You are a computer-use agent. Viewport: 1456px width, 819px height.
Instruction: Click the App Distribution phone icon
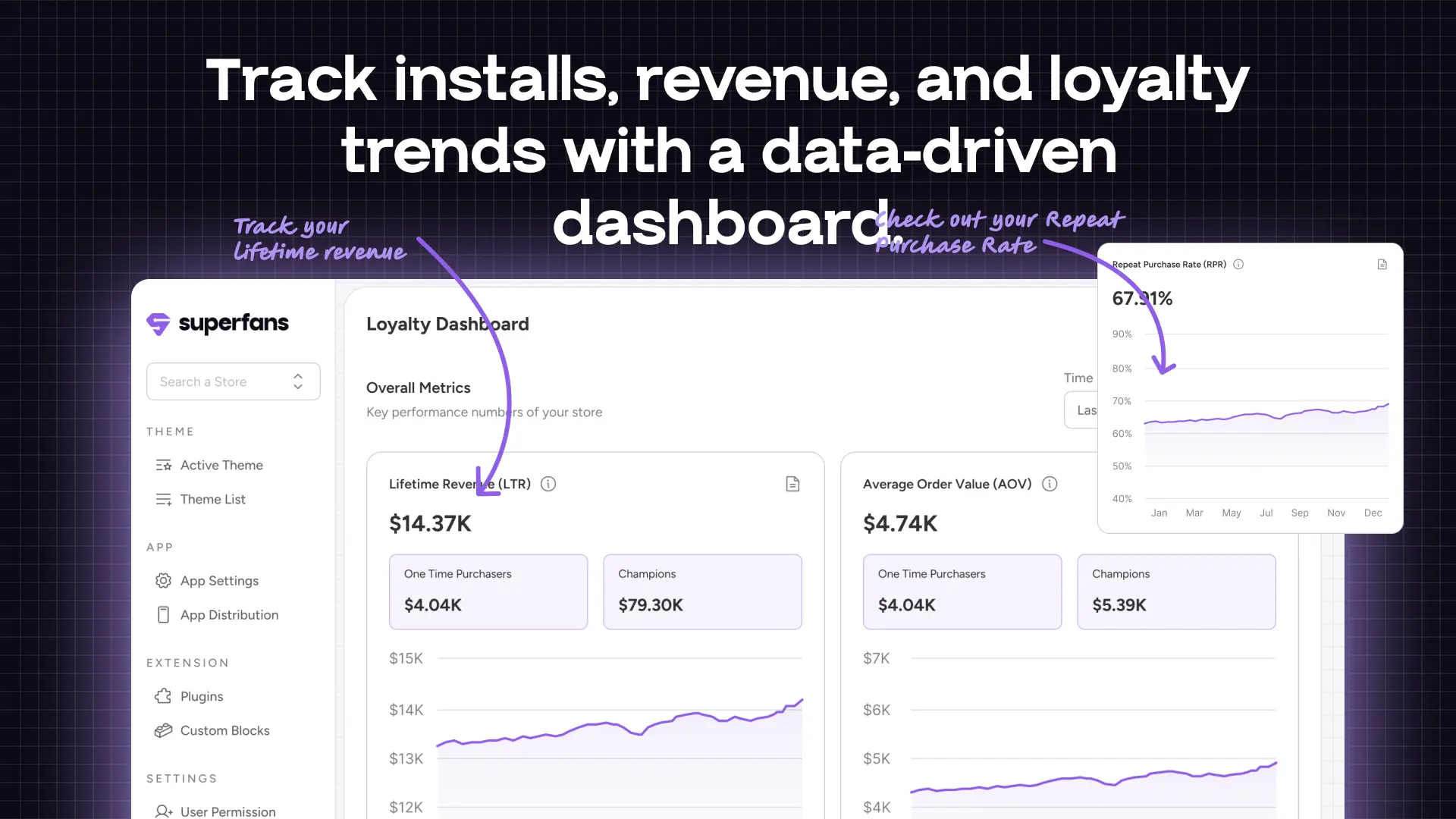point(163,614)
